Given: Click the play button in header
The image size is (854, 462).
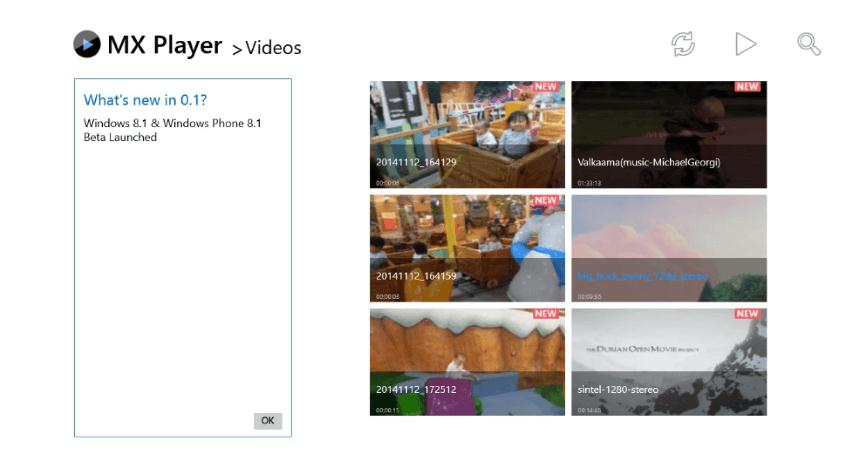Looking at the screenshot, I should point(745,44).
